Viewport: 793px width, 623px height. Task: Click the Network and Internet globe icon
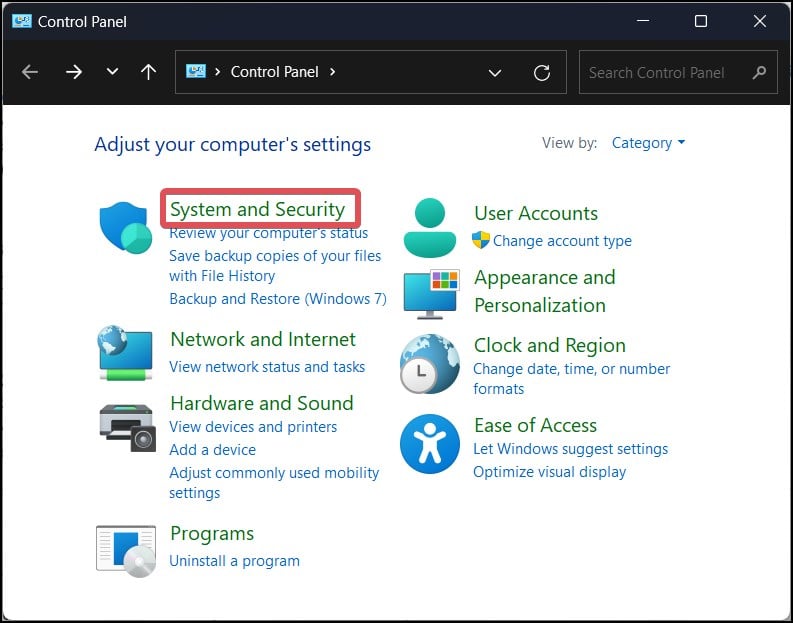126,353
